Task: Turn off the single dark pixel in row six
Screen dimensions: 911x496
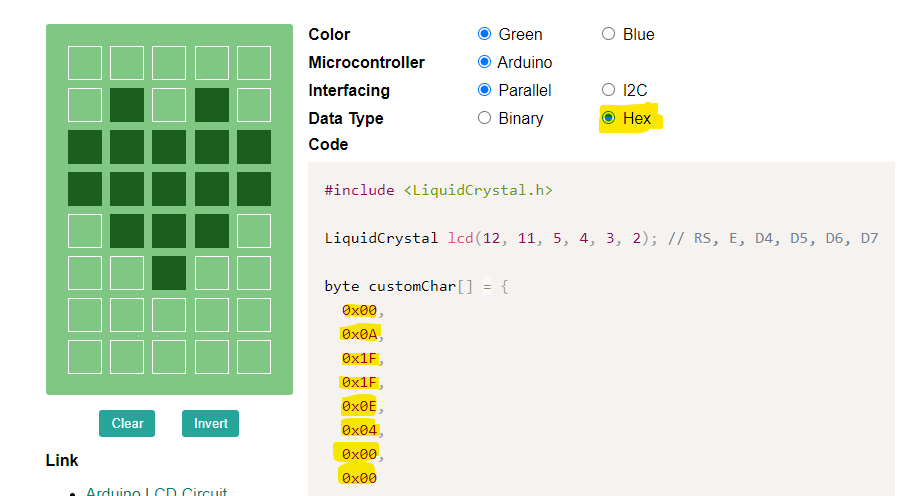Action: [x=169, y=273]
